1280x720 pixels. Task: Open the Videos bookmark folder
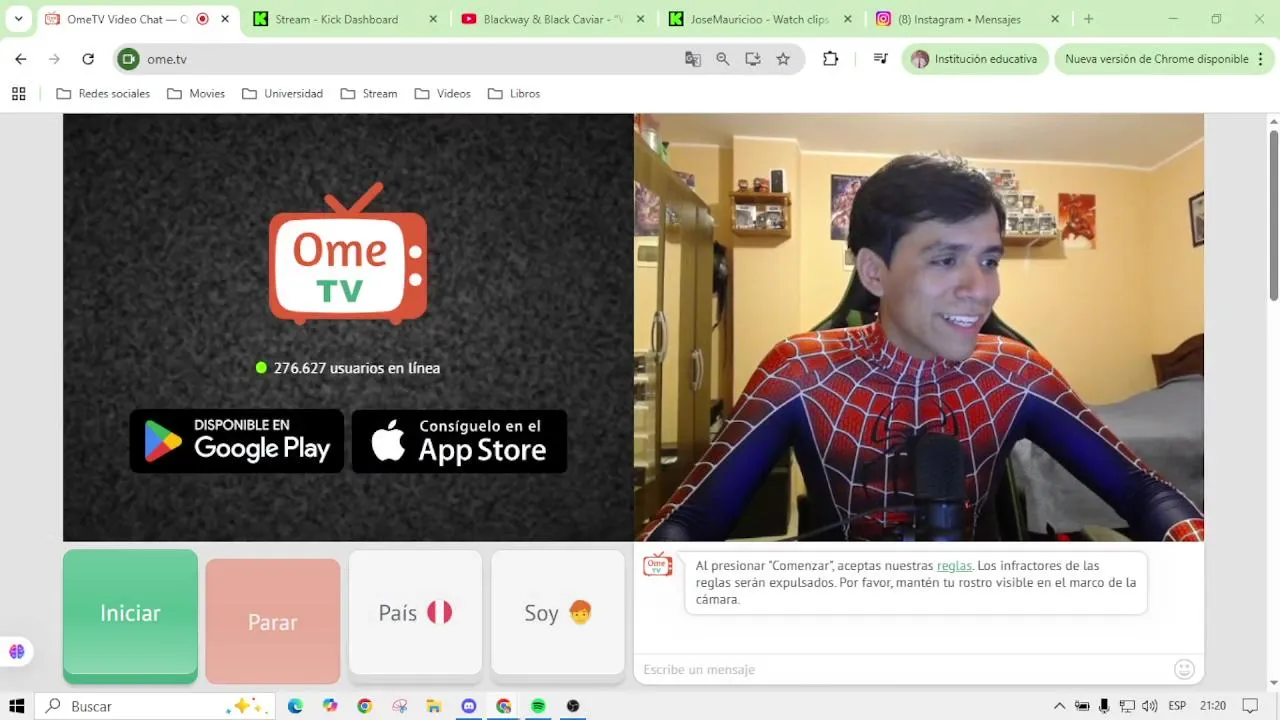(x=443, y=94)
